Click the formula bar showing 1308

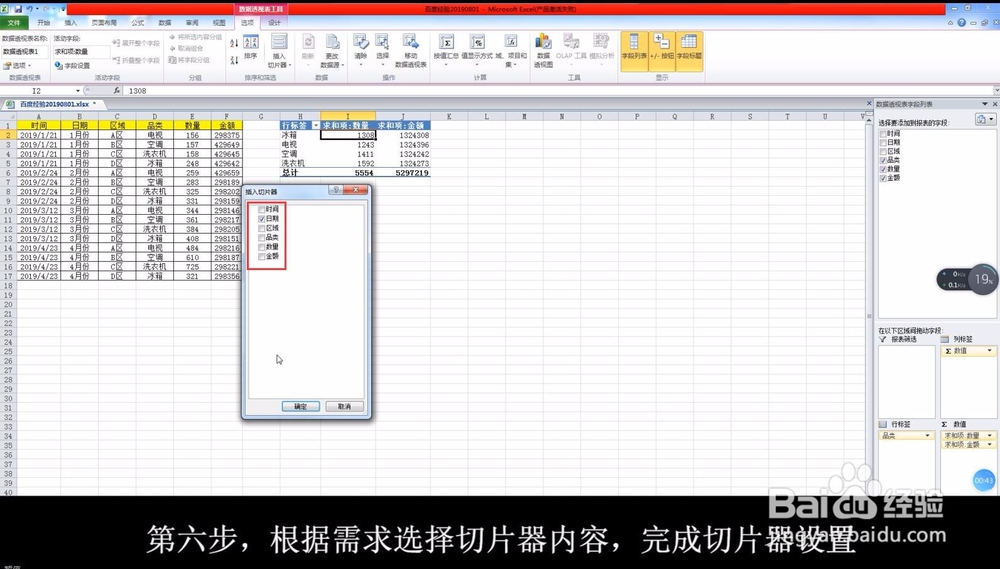(558, 91)
